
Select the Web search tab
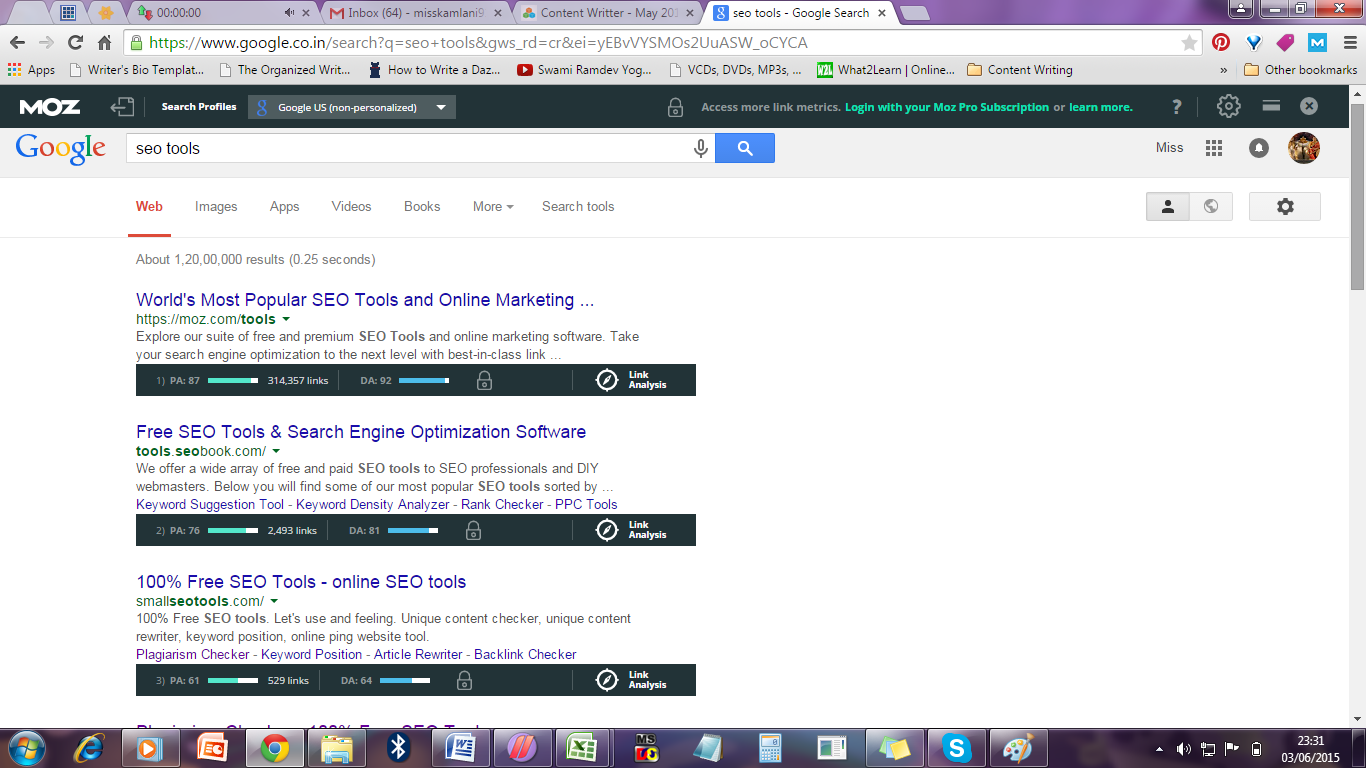(149, 206)
